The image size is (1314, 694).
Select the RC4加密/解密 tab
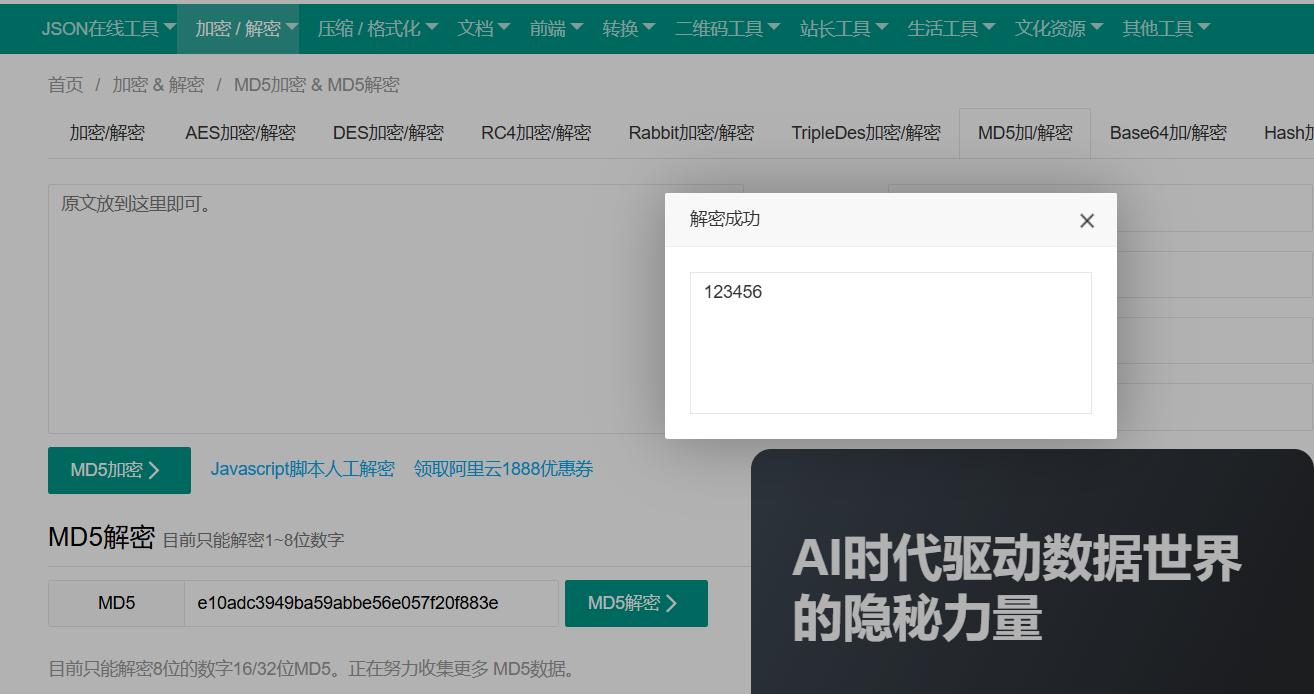(535, 132)
